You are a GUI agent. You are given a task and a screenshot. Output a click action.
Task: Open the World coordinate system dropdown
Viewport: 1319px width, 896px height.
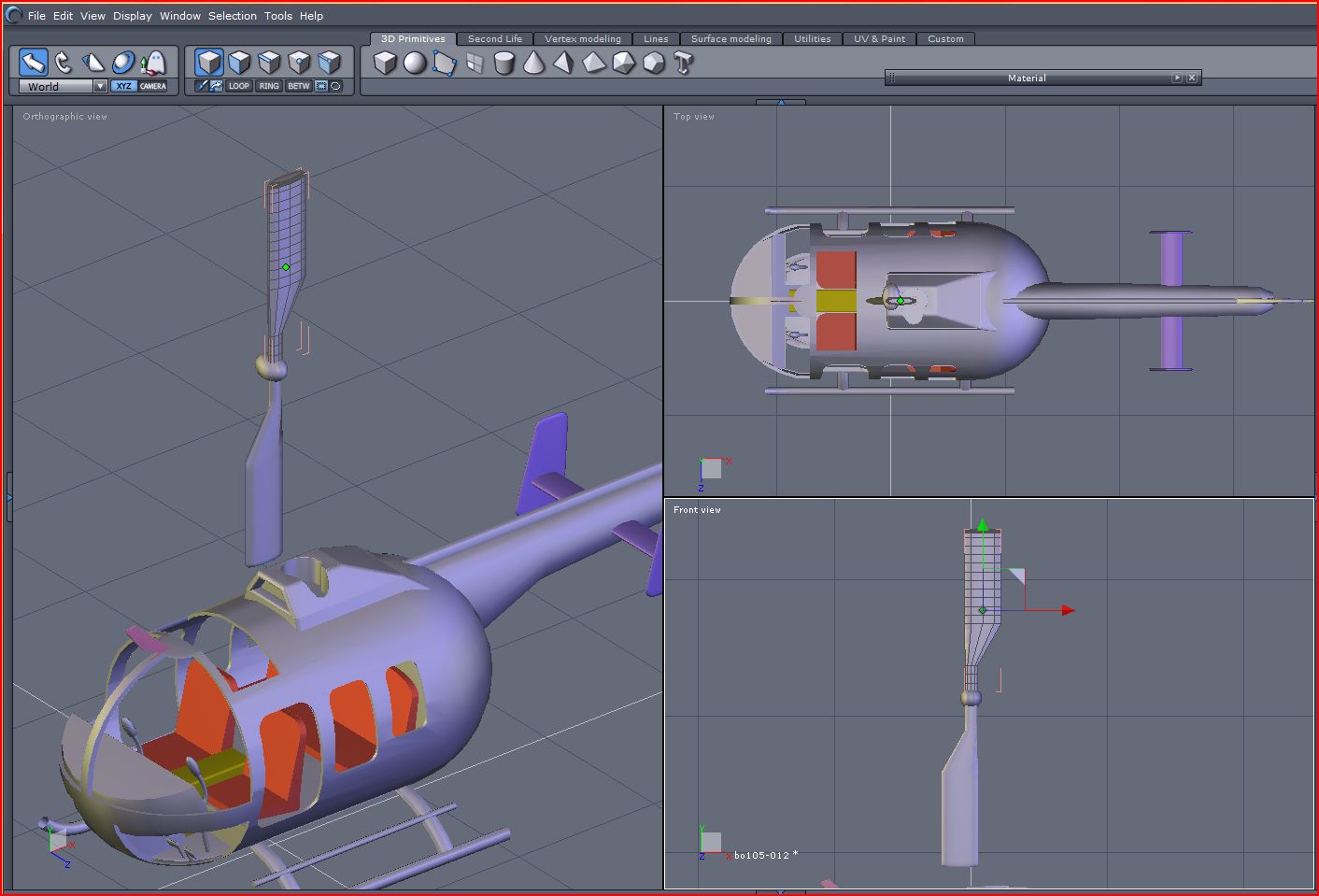coord(64,86)
